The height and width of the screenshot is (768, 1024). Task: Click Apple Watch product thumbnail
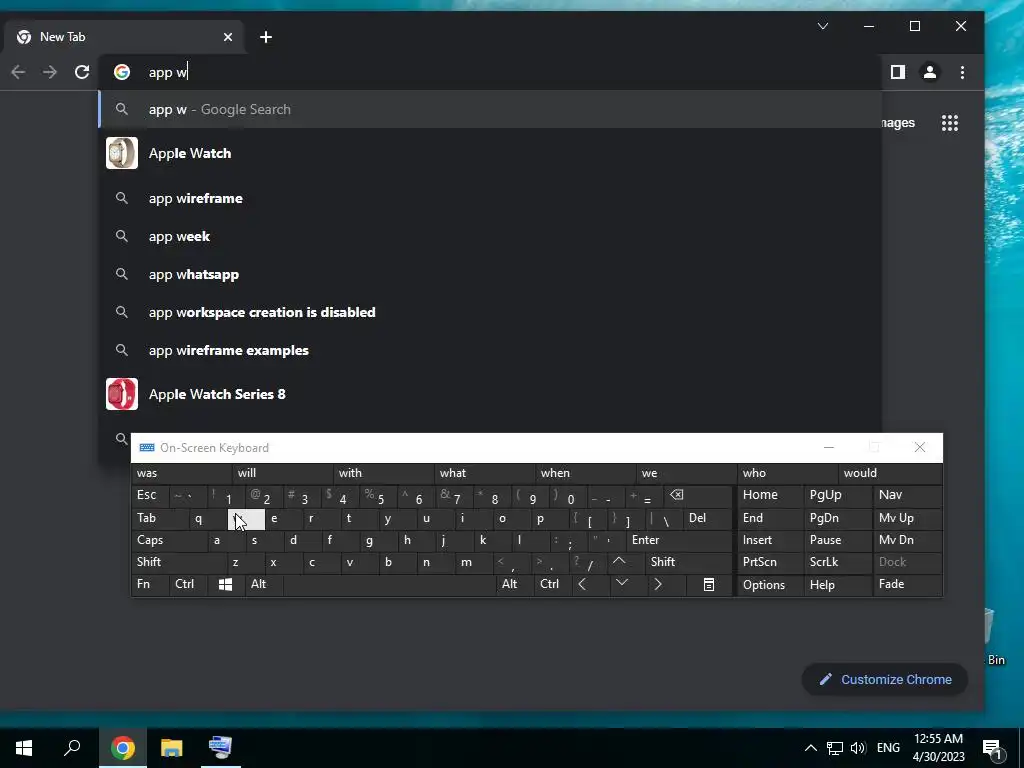(x=122, y=153)
